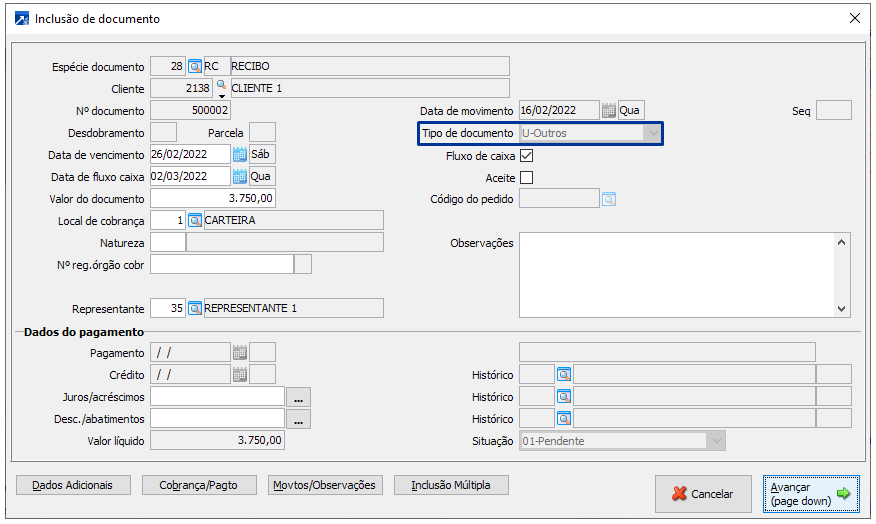Click the Pagamento date field
876x524 pixels.
pos(191,352)
